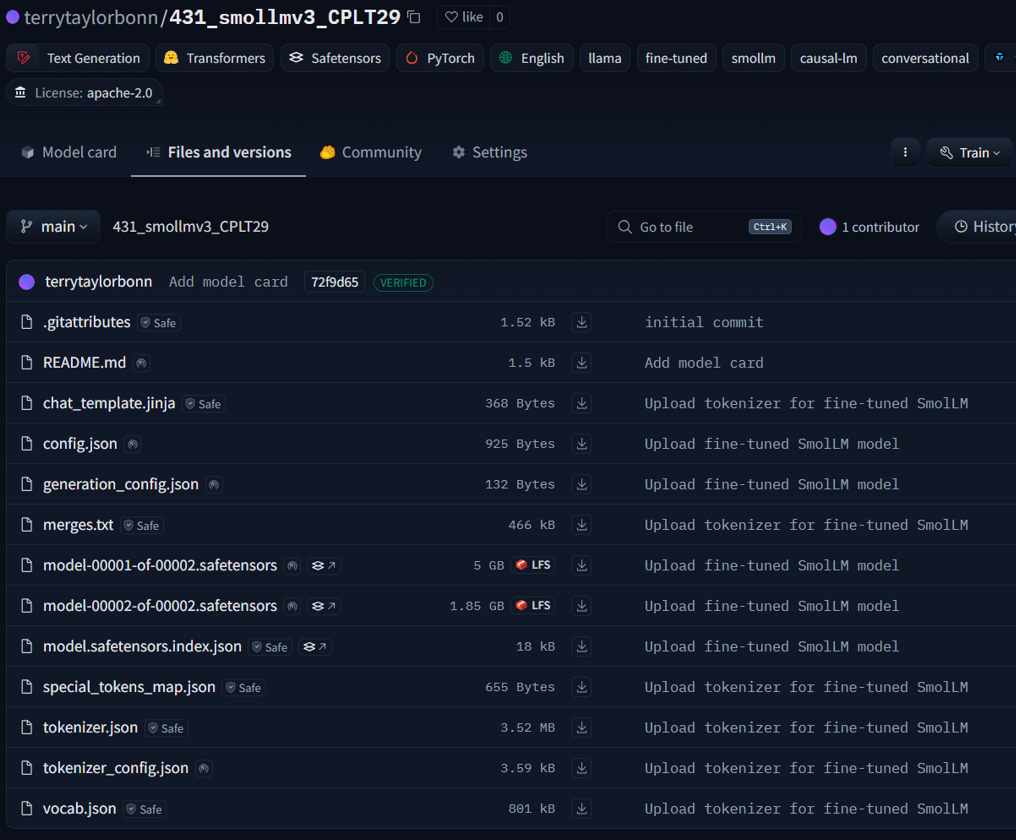Open the chat_template.jinja file
The width and height of the screenshot is (1016, 840).
tap(109, 403)
